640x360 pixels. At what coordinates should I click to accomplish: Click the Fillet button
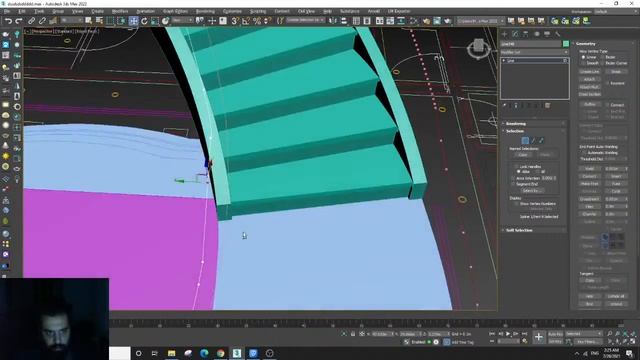click(x=590, y=207)
